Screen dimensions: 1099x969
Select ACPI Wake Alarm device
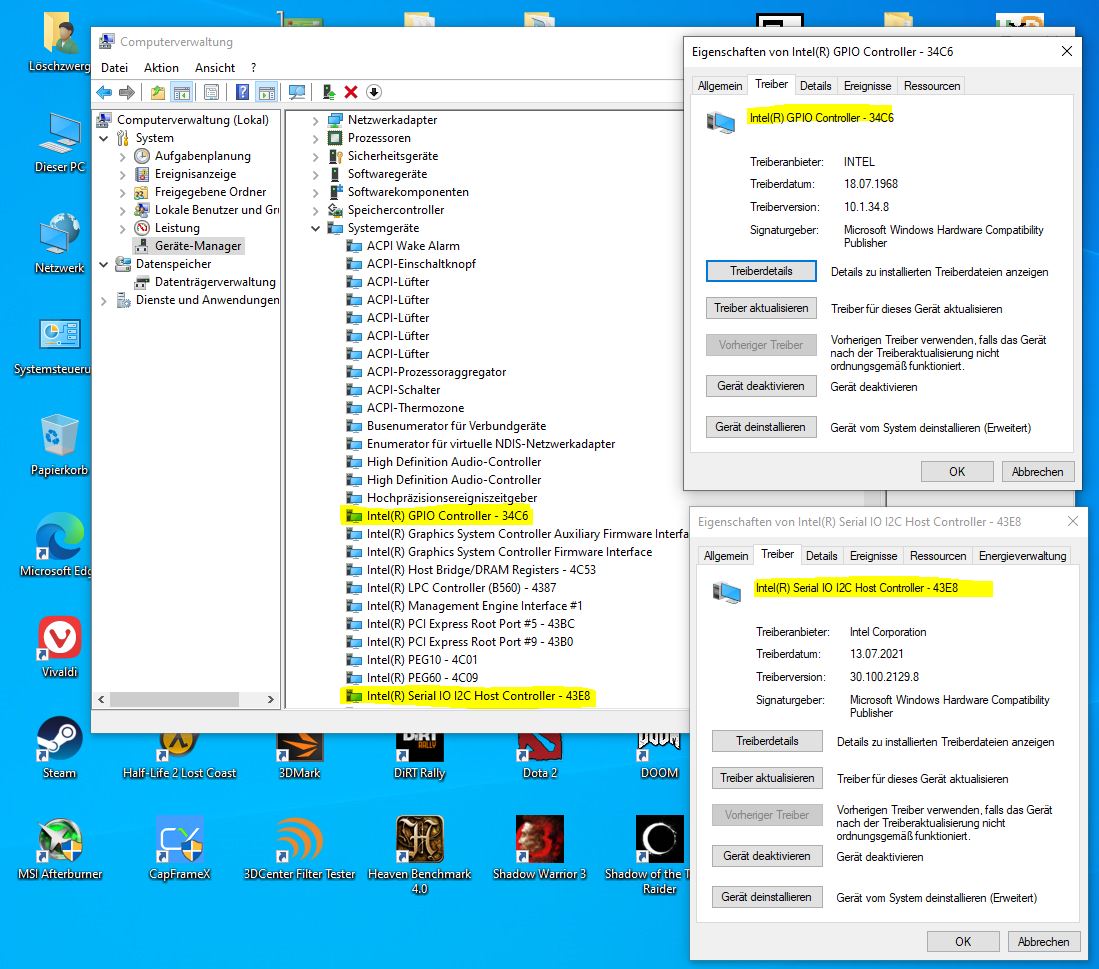point(413,246)
